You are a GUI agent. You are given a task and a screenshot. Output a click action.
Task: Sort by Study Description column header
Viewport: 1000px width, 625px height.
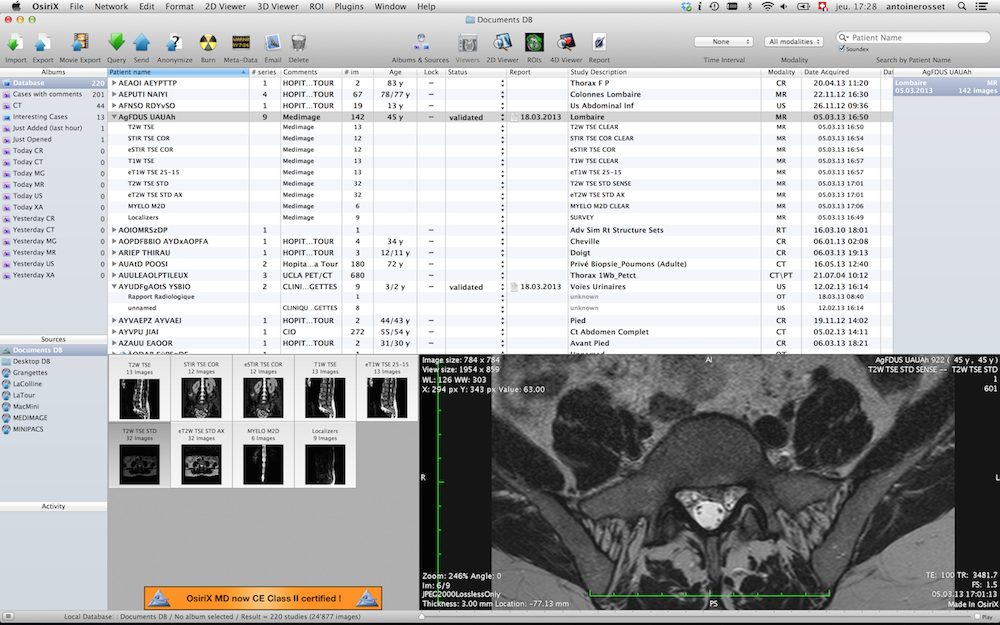[x=664, y=72]
